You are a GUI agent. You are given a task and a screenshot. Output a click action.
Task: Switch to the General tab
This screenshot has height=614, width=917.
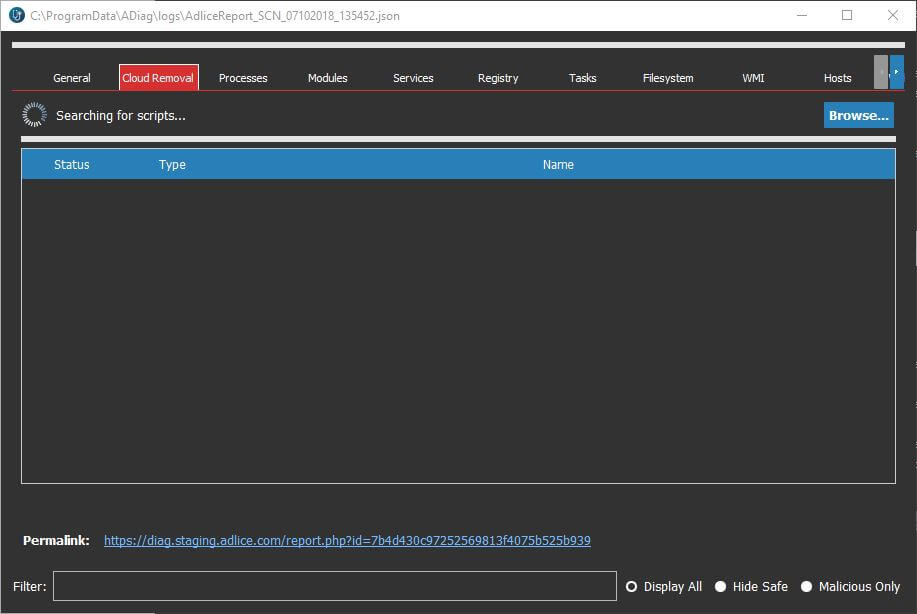(x=72, y=78)
